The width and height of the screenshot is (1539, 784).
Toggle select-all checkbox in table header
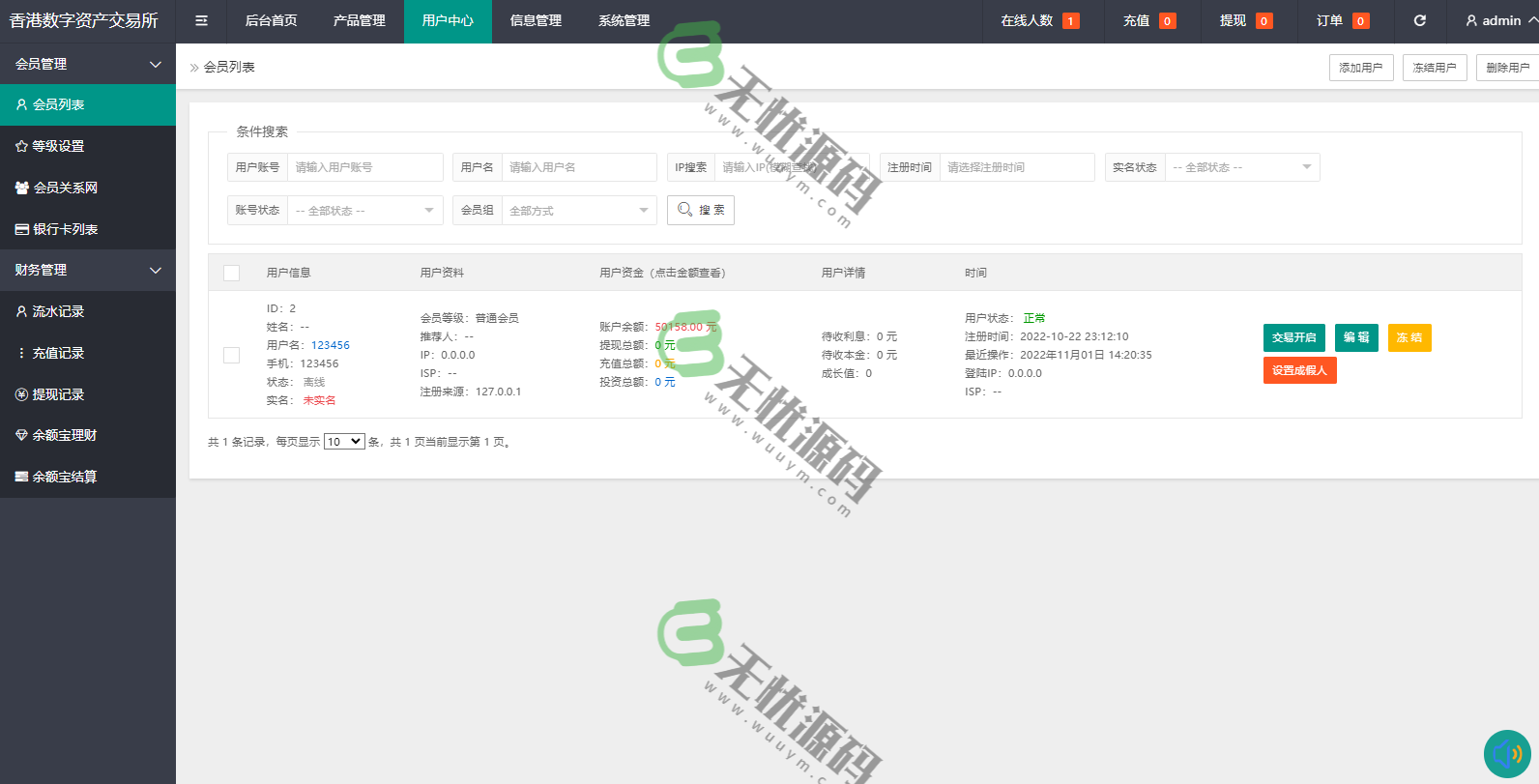click(x=231, y=273)
